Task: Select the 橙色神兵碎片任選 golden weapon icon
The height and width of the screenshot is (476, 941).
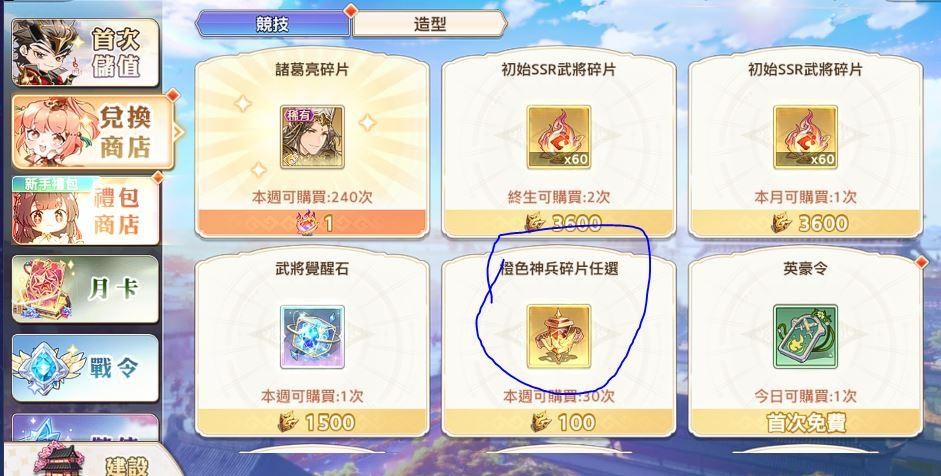Action: [x=559, y=336]
